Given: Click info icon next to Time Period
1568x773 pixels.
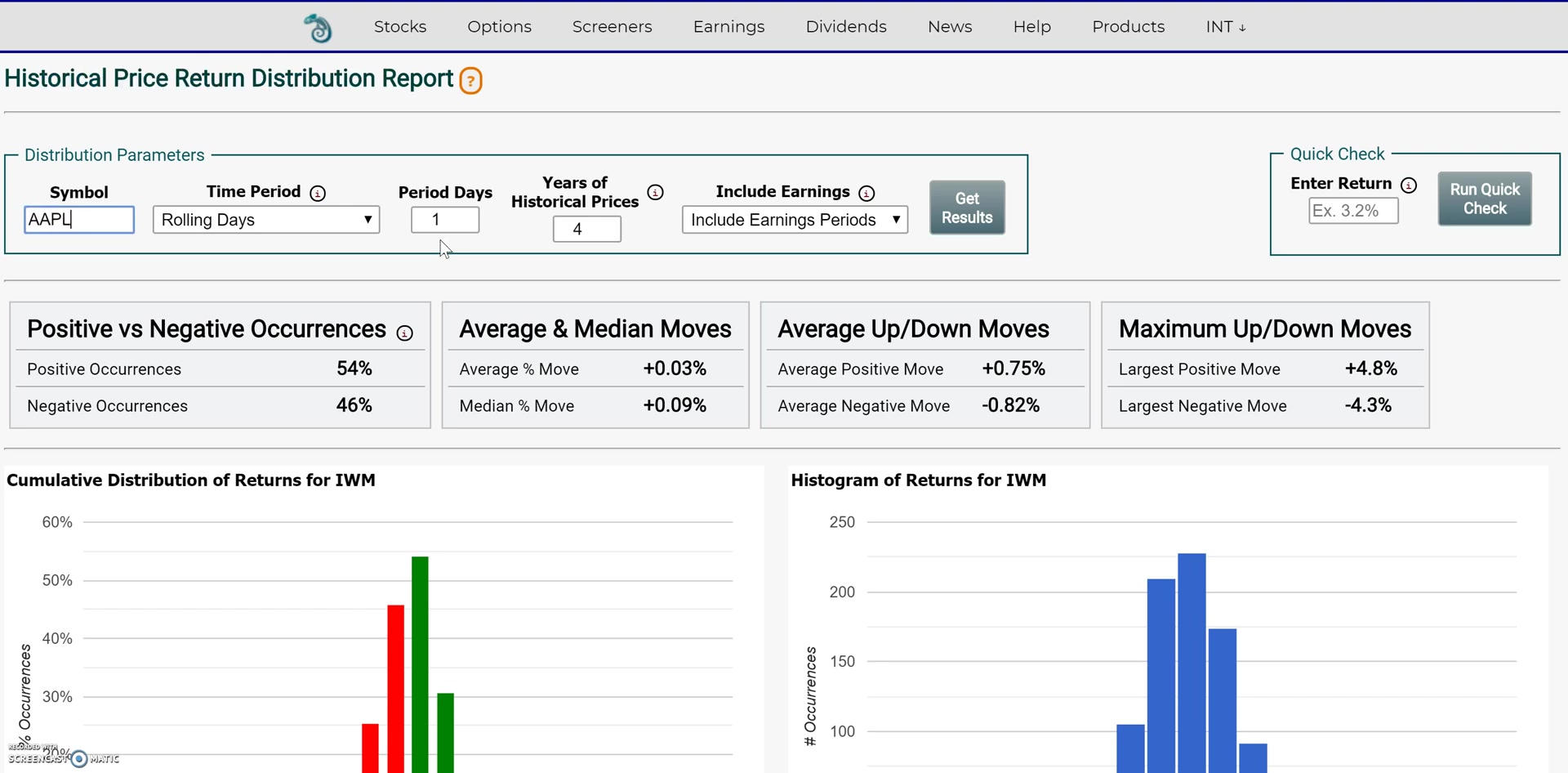Looking at the screenshot, I should (x=318, y=193).
